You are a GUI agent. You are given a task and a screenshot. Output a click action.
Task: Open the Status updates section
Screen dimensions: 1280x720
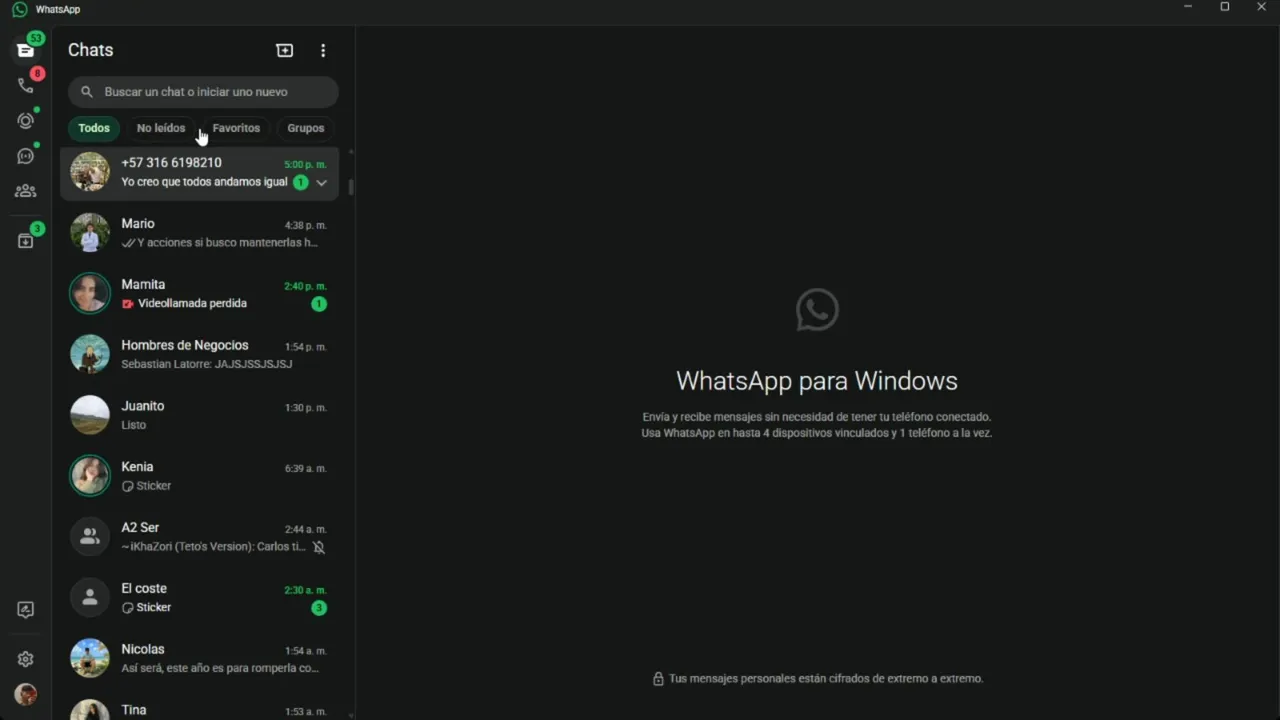tap(26, 121)
